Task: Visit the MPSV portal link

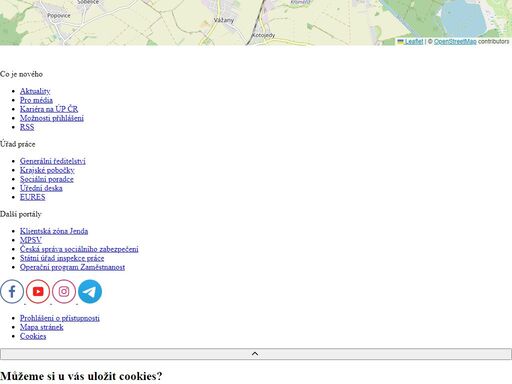Action: pos(31,240)
